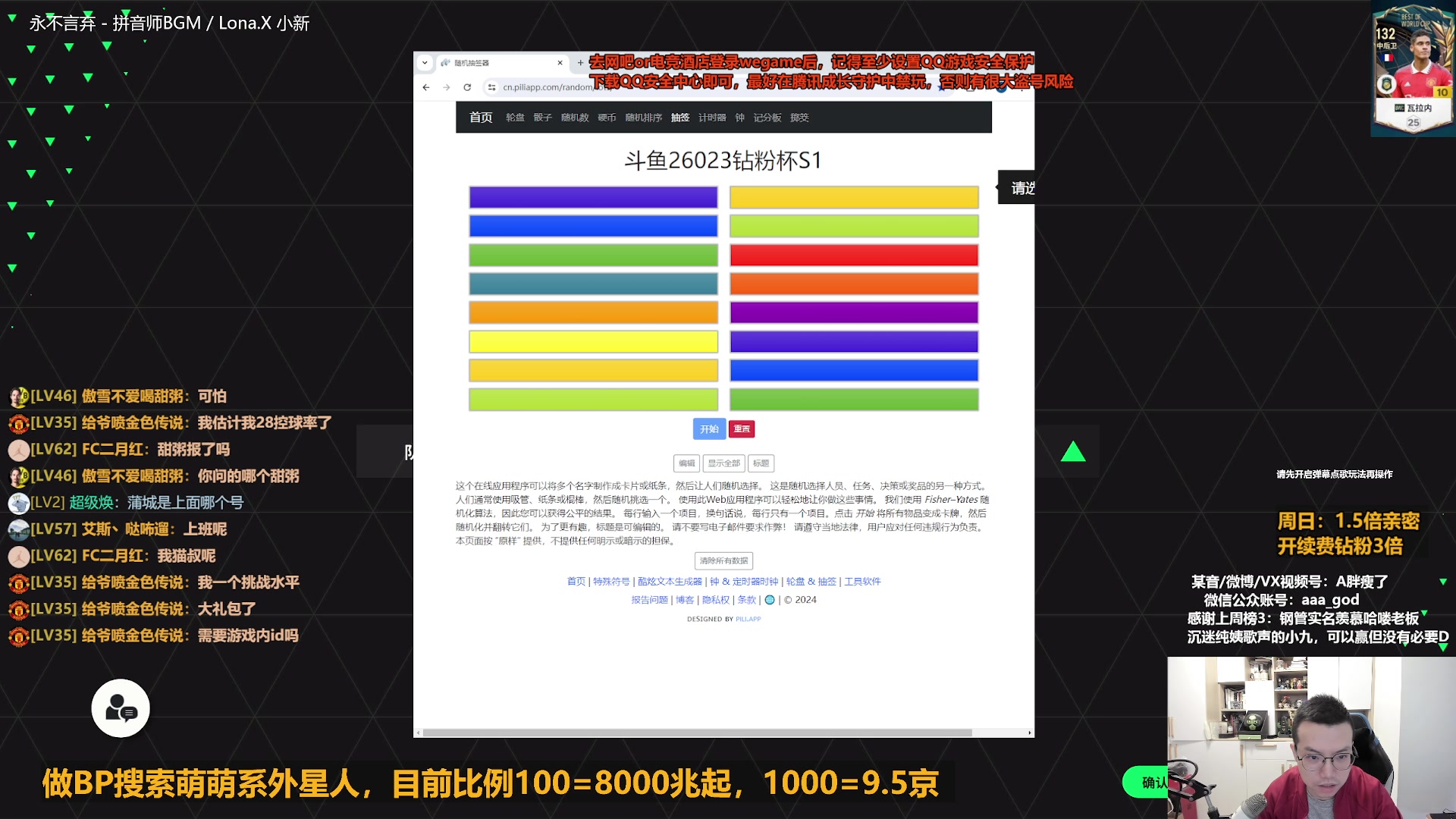Click the favicon on the 随机抽签器 tab
Image resolution: width=1456 pixels, height=819 pixels.
click(444, 63)
